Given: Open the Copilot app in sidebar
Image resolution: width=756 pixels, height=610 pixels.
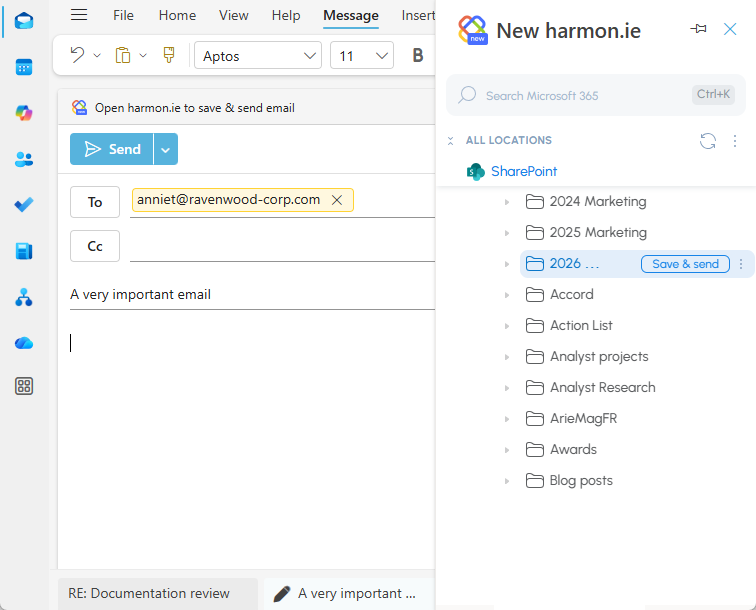Looking at the screenshot, I should pyautogui.click(x=24, y=113).
